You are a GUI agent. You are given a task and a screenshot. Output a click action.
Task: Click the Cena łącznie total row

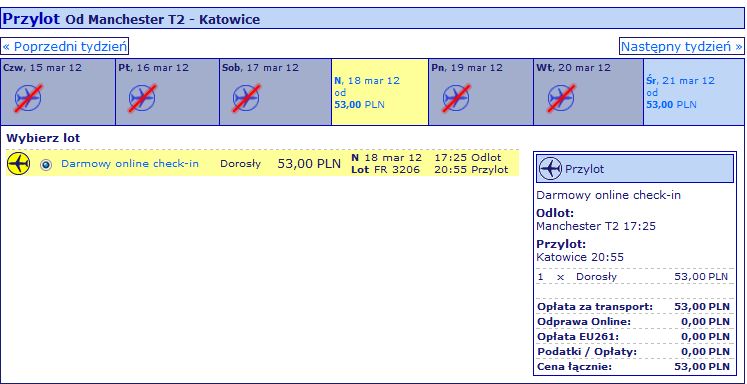634,367
